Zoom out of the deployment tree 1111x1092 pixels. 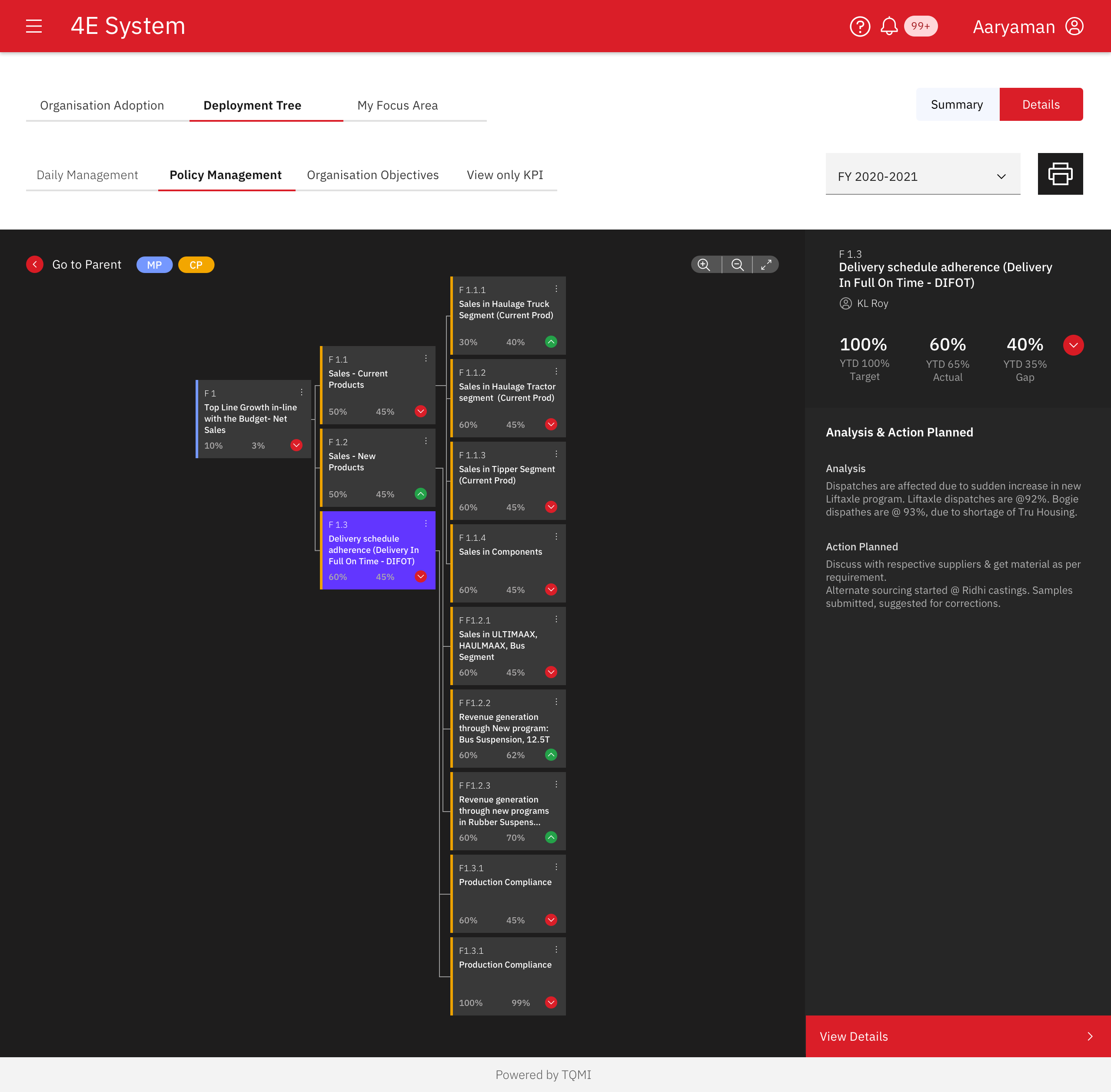click(737, 264)
